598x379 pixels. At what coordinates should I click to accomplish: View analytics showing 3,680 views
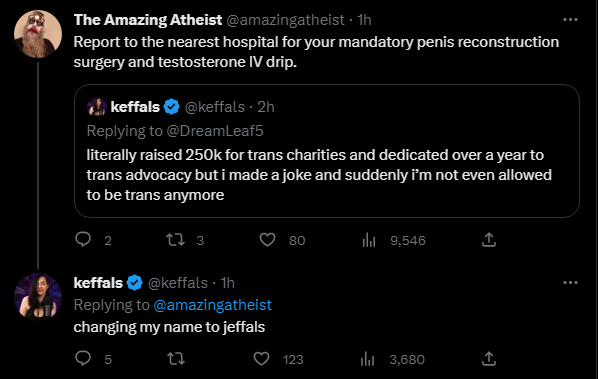click(x=393, y=359)
